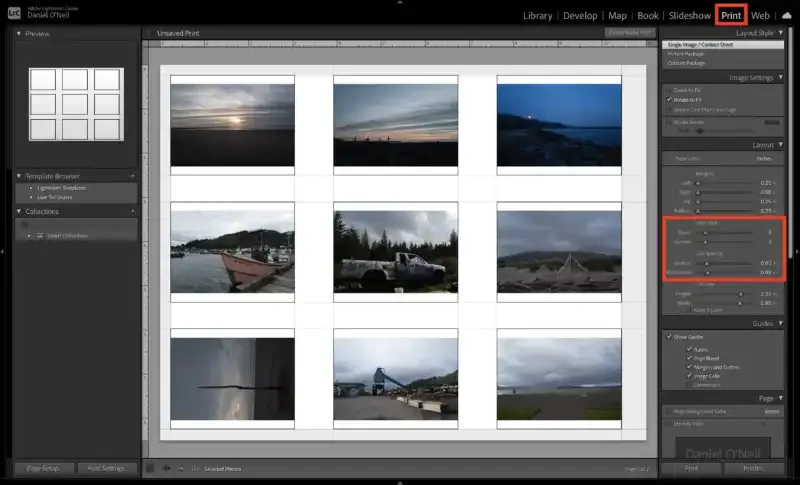The image size is (800, 485).
Task: Collapse the Guides panel section
Action: 781,323
